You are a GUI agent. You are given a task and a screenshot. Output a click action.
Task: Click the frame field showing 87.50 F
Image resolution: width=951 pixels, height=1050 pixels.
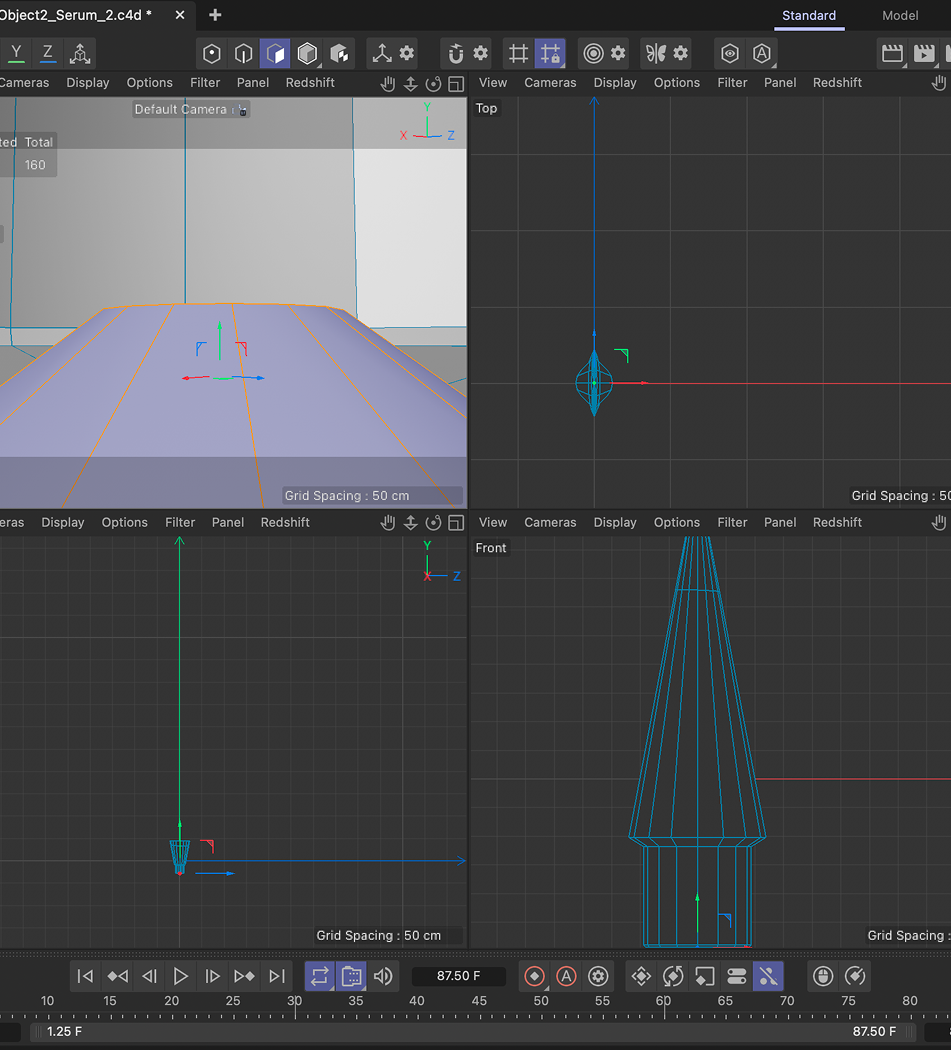point(459,976)
